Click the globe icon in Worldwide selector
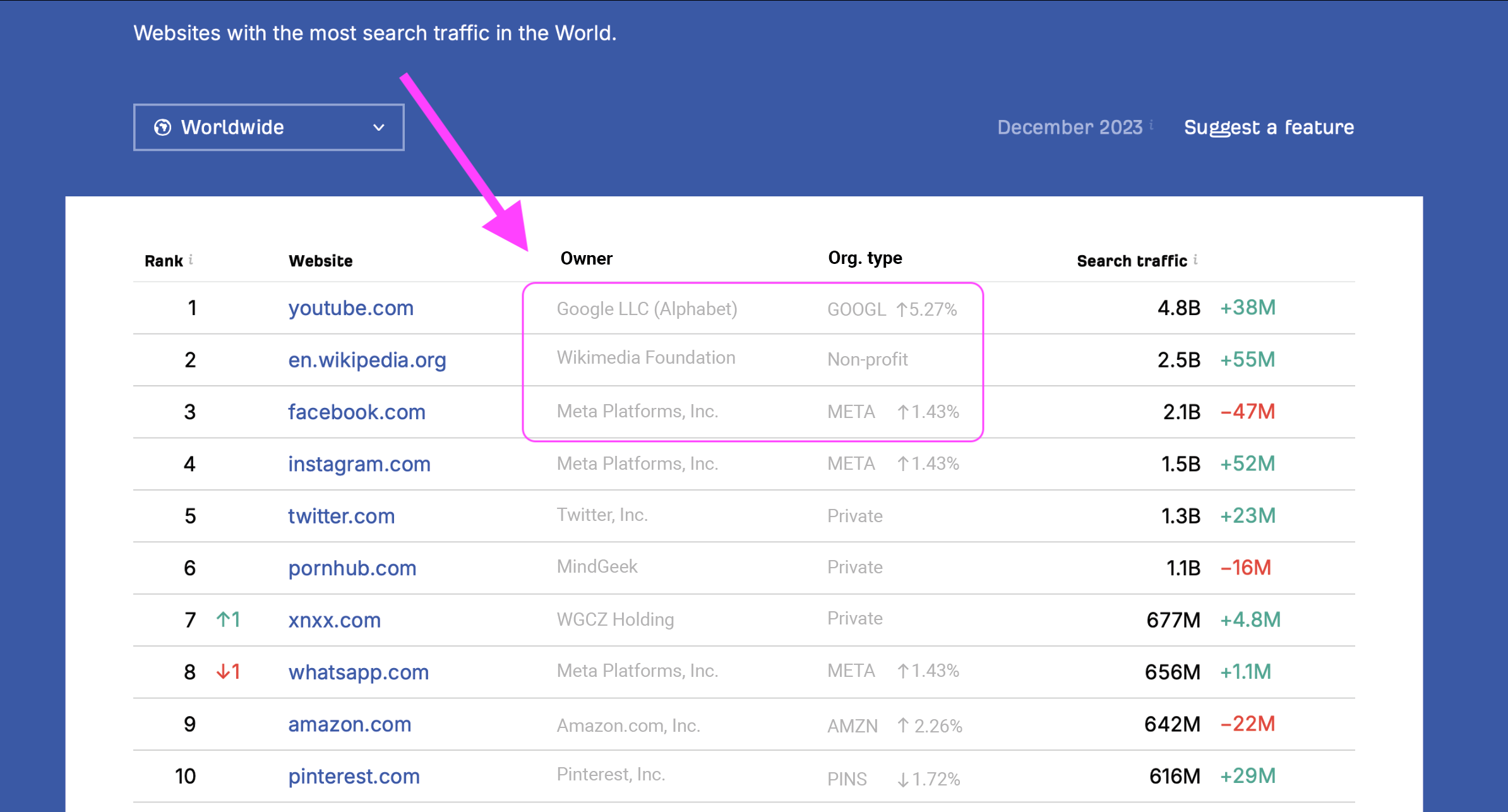 tap(162, 128)
